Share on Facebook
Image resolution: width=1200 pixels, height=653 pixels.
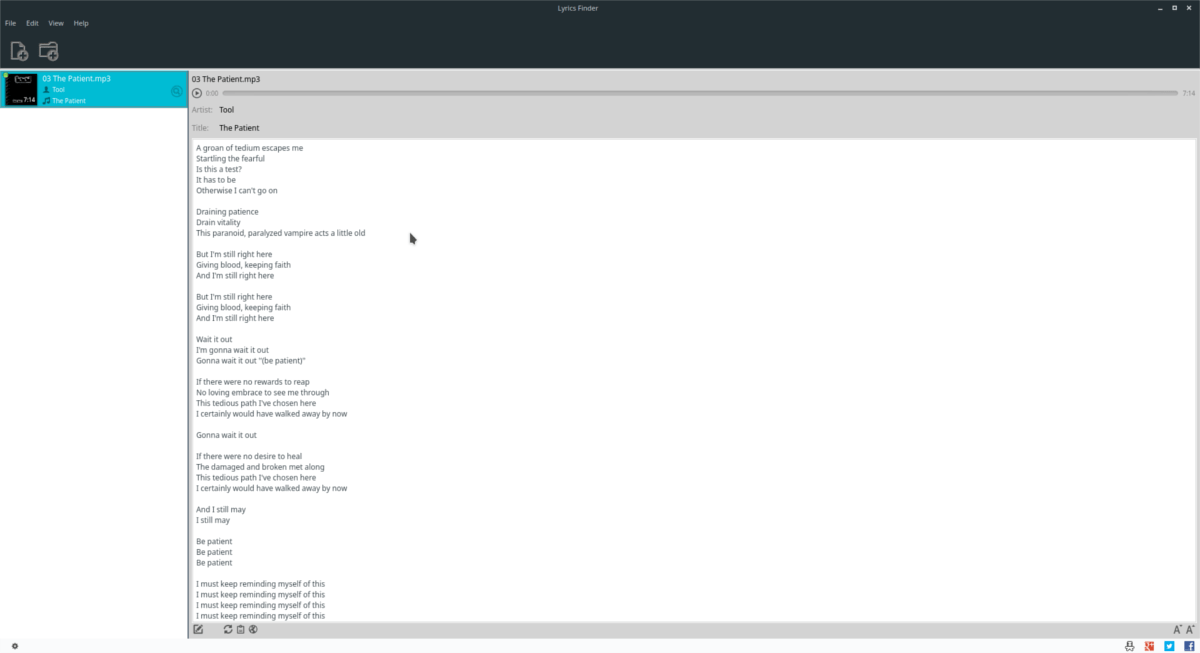coord(1190,646)
